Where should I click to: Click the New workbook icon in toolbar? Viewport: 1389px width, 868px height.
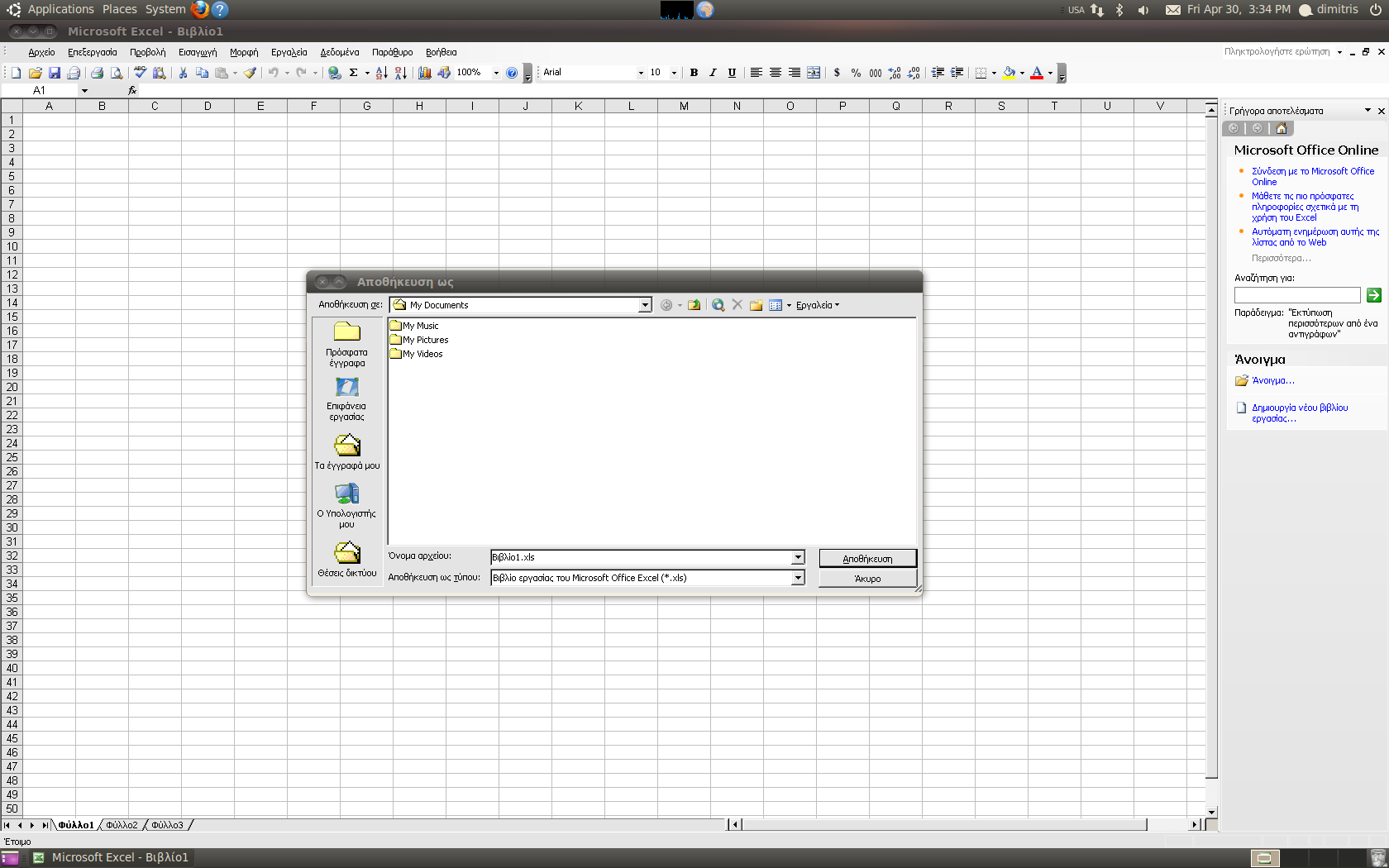click(16, 73)
